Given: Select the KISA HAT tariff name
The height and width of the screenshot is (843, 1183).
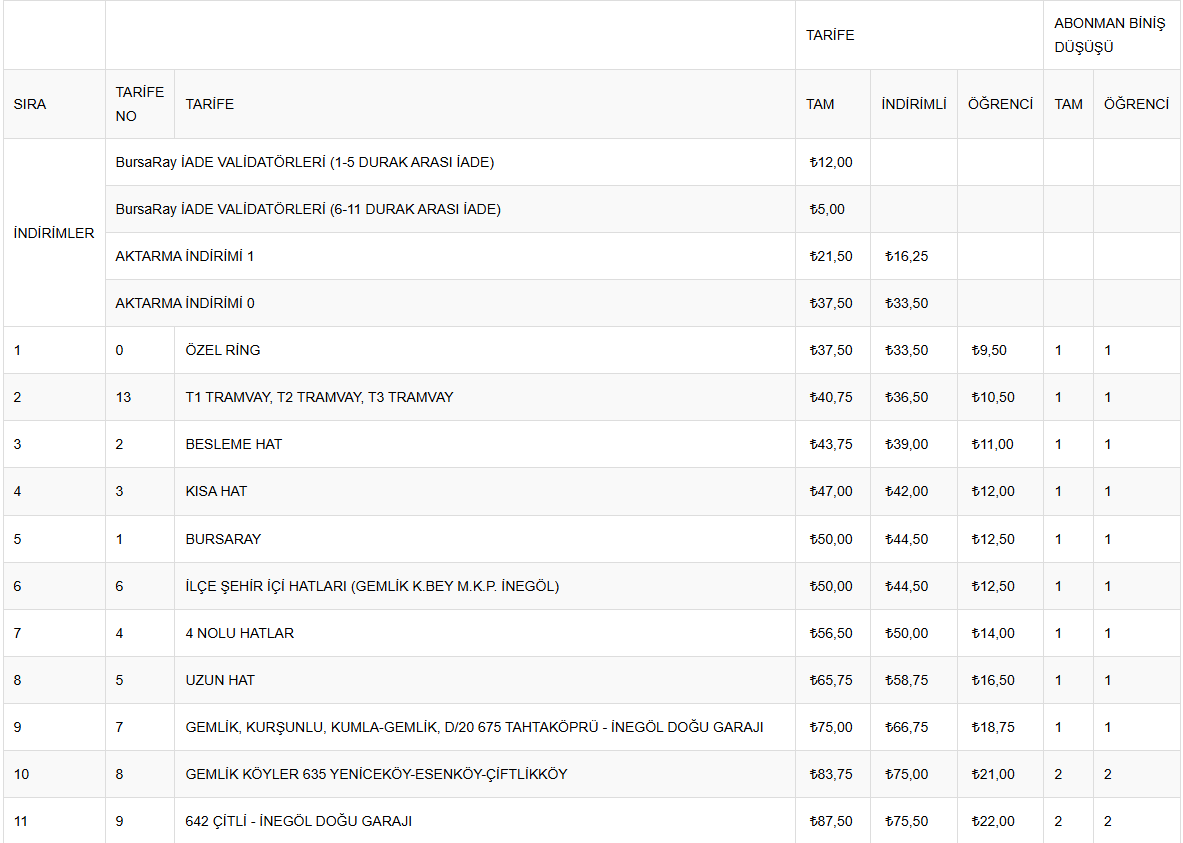Looking at the screenshot, I should pos(217,491).
